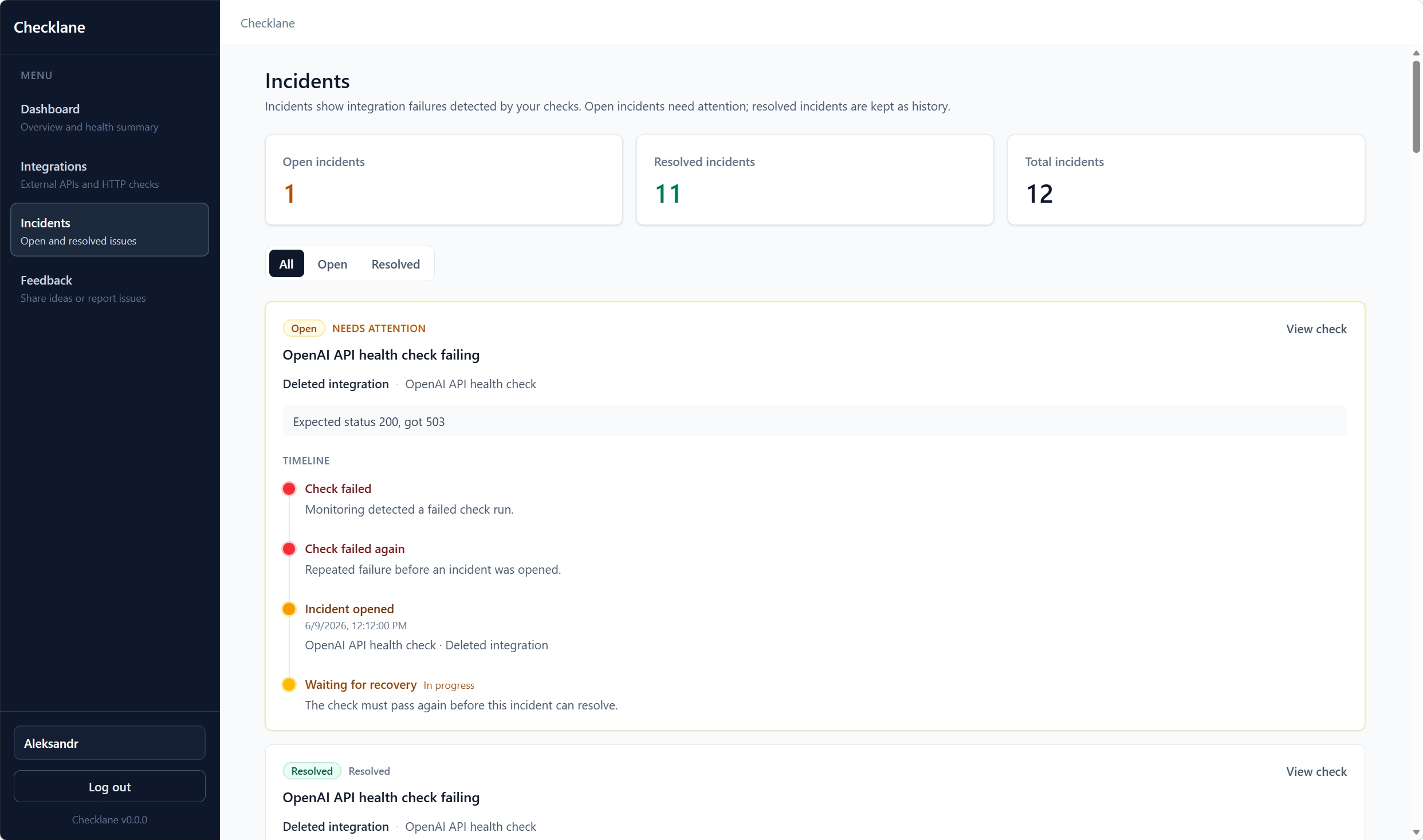The width and height of the screenshot is (1423, 840).
Task: Switch to the Resolved filter tab
Action: coord(395,264)
